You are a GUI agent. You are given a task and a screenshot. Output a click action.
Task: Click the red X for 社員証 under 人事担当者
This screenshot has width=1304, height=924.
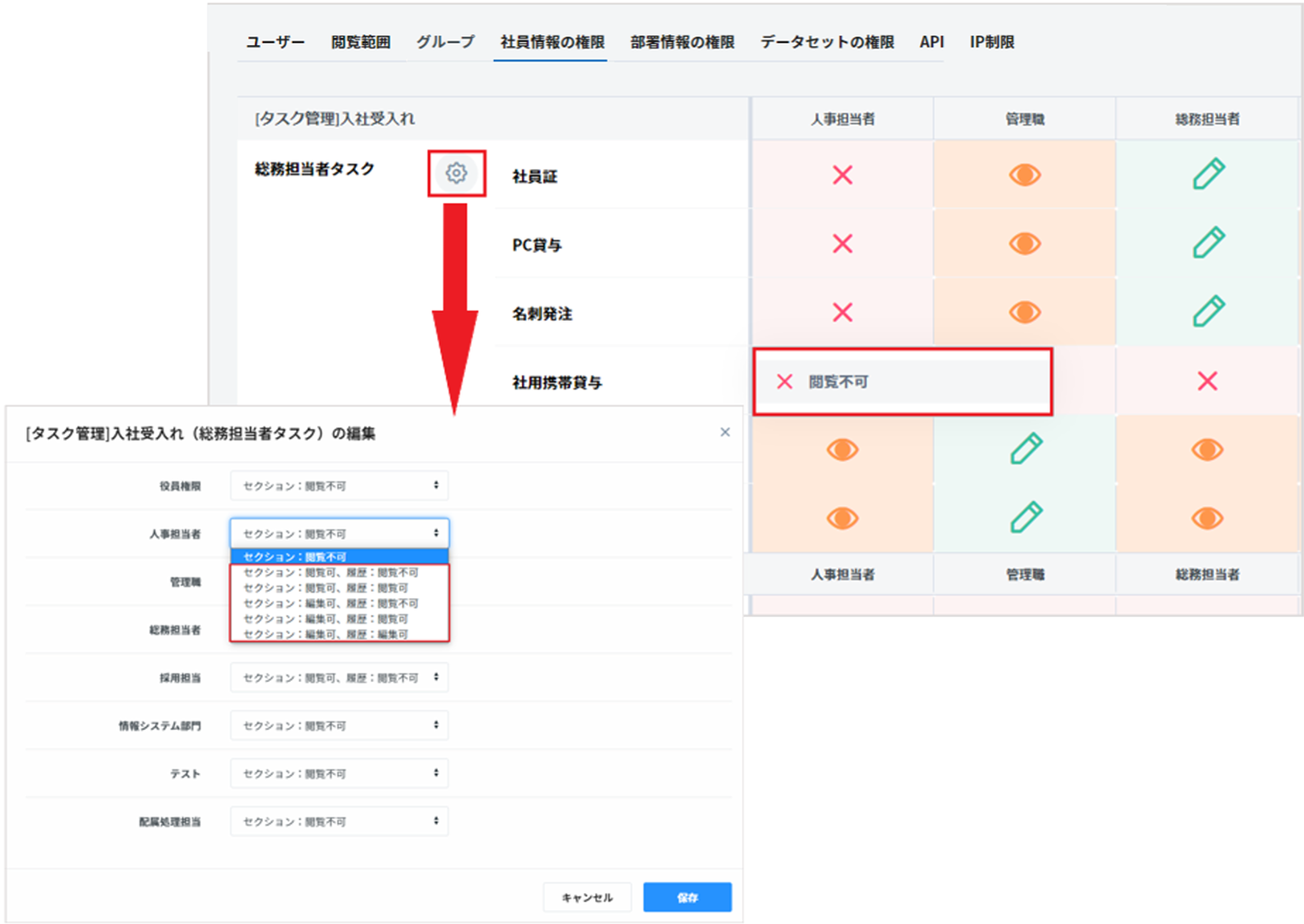point(842,175)
